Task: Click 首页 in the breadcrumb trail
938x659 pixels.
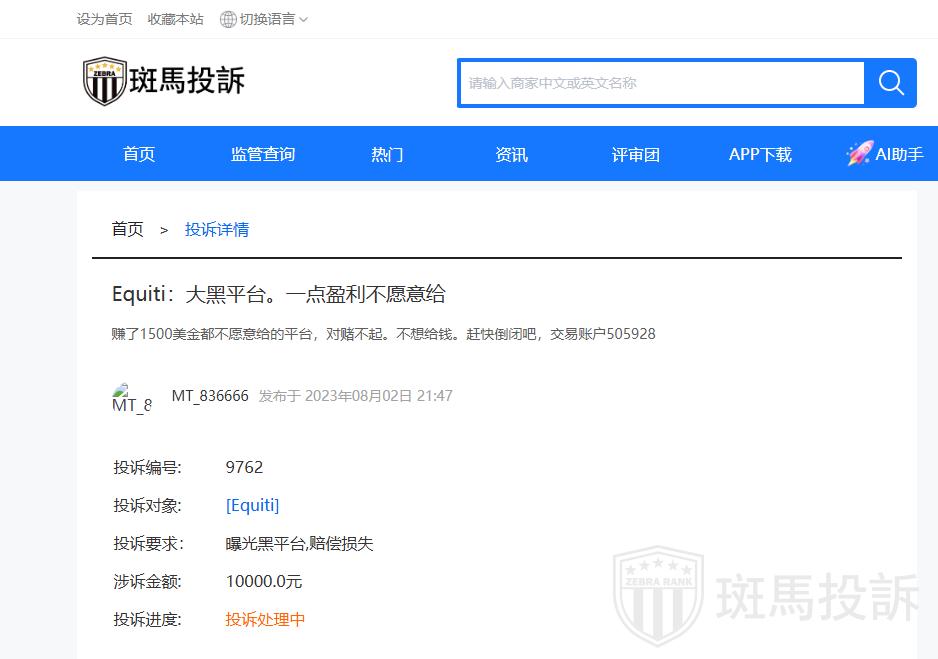Action: click(x=127, y=229)
